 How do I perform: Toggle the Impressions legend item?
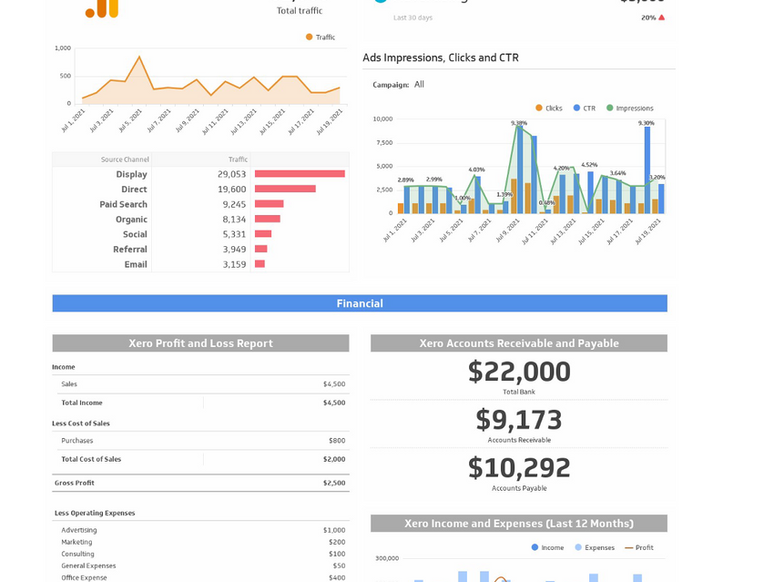pyautogui.click(x=630, y=108)
